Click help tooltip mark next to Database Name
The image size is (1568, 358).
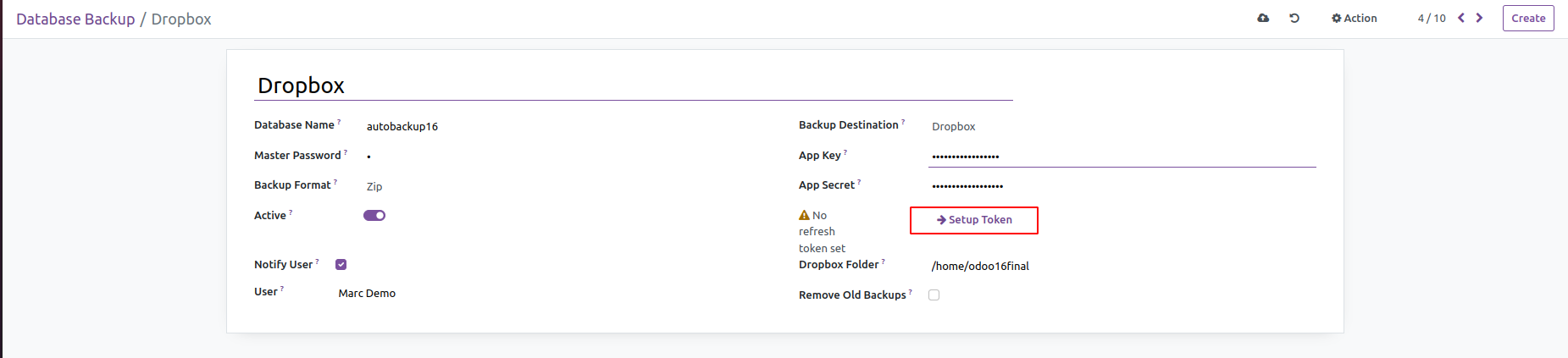(339, 122)
